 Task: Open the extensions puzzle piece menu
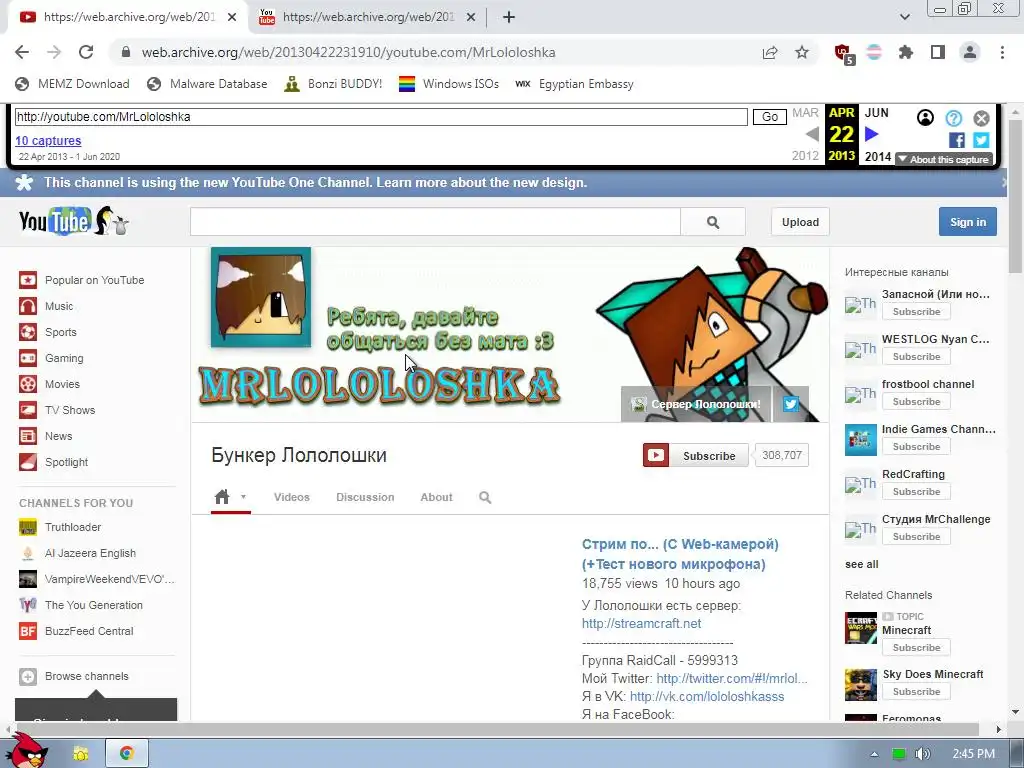coord(906,52)
